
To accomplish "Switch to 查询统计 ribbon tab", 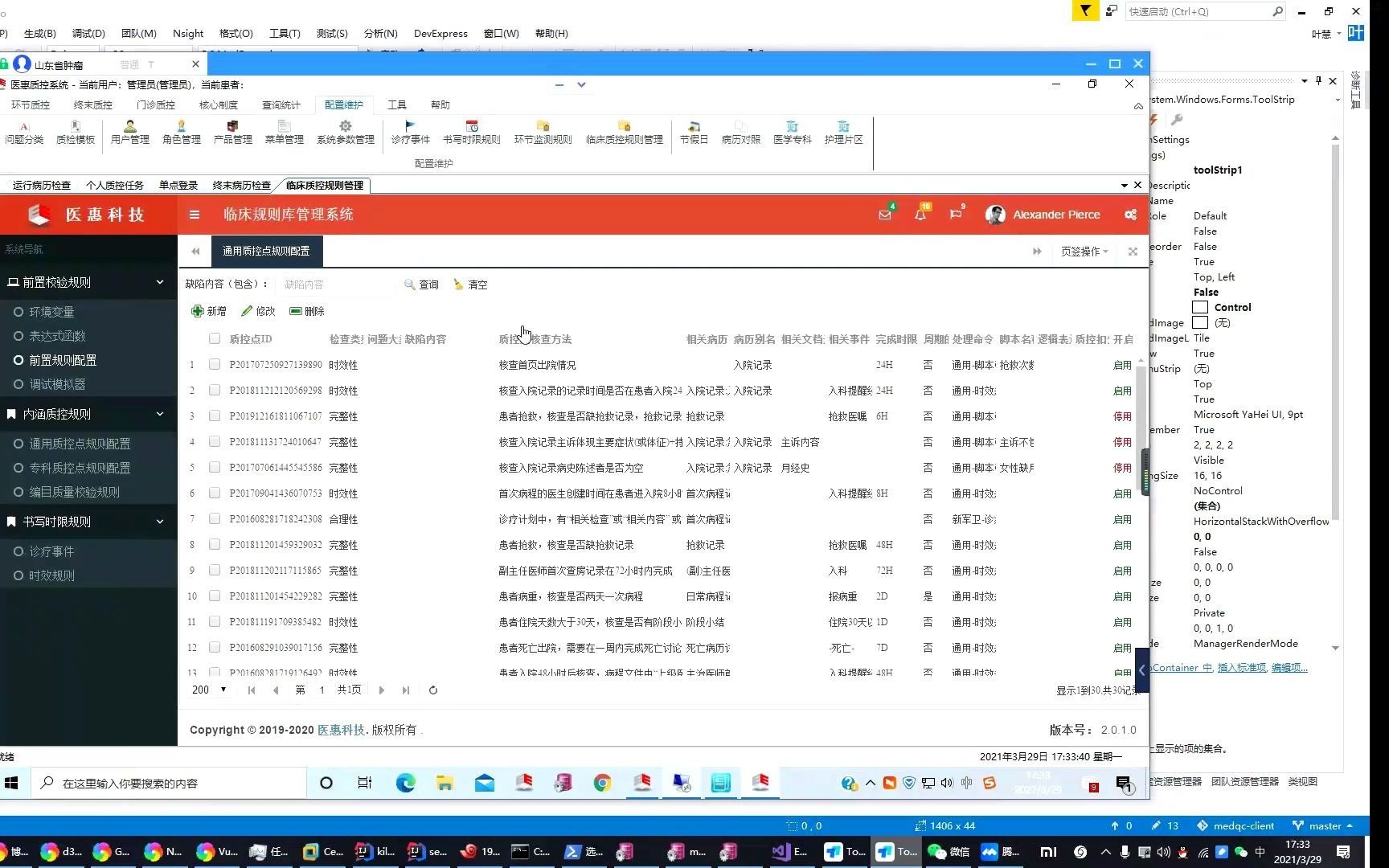I will [281, 105].
